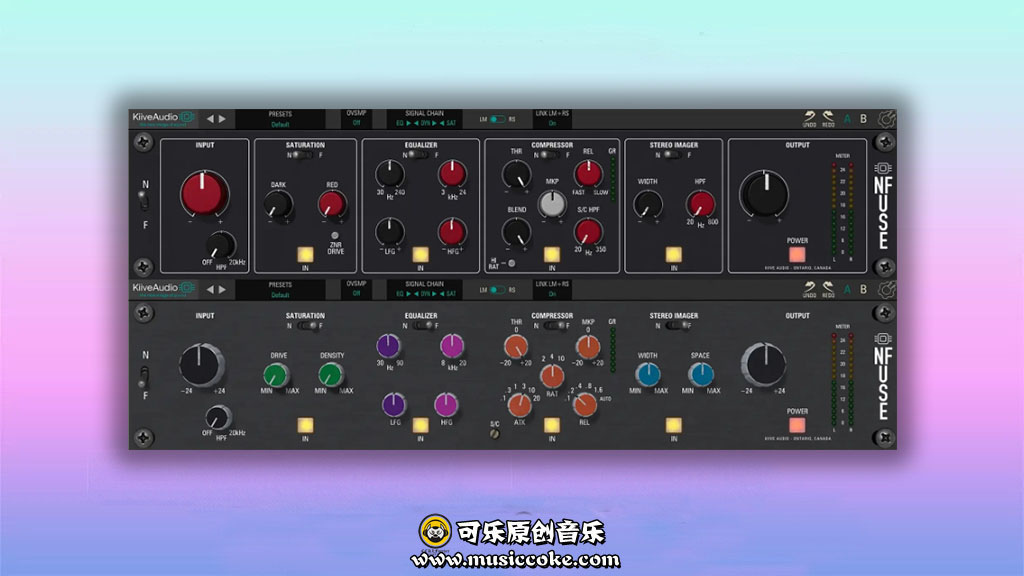
Task: Select A state in top NFuse unit
Action: pyautogui.click(x=847, y=119)
